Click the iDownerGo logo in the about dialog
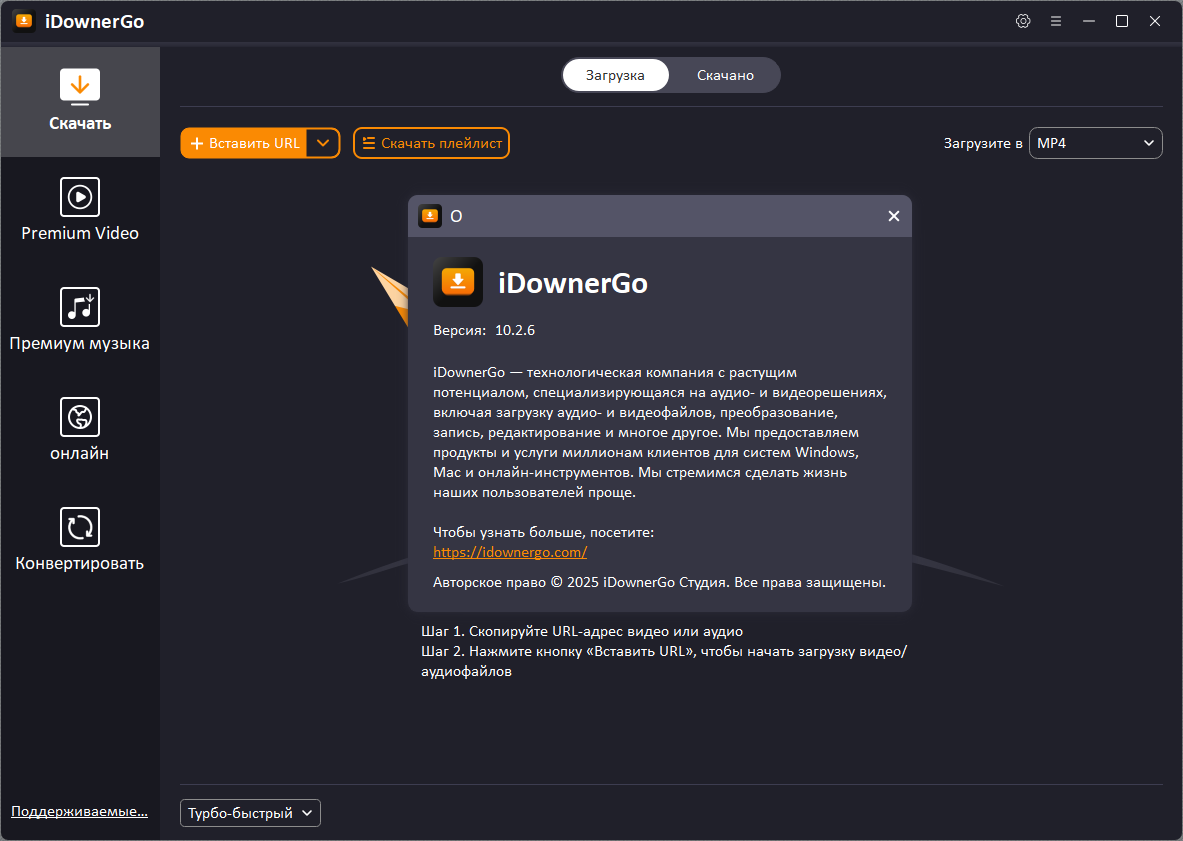Screen dimensions: 1183x841 pos(457,282)
